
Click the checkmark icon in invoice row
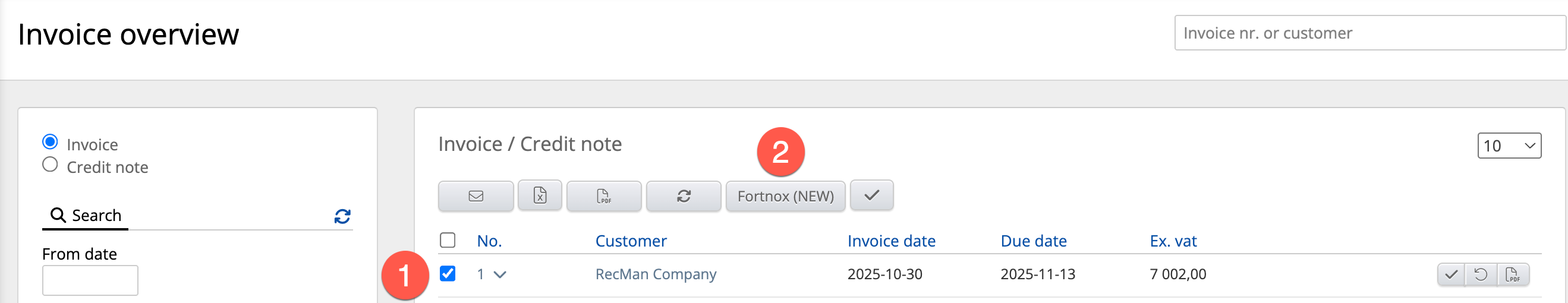(x=1450, y=274)
